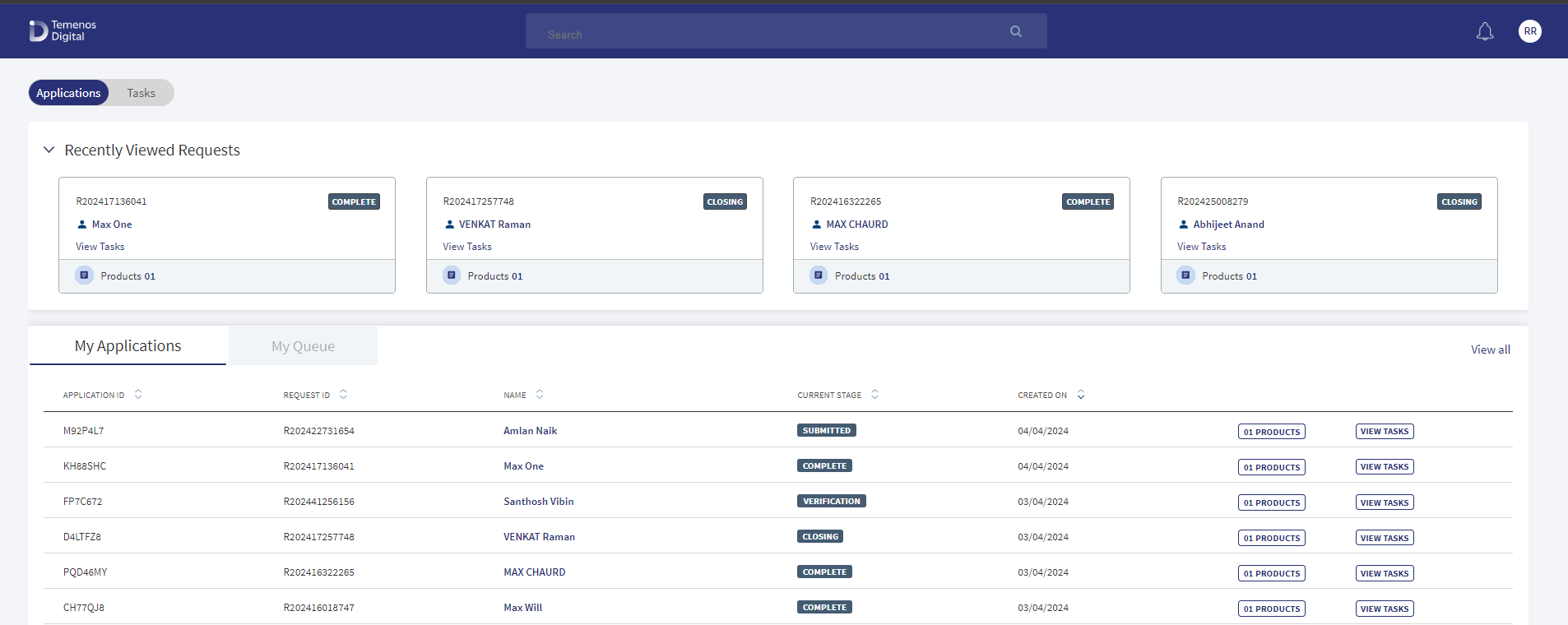Collapse Recently Viewed Requests section
The height and width of the screenshot is (625, 1568).
49,150
